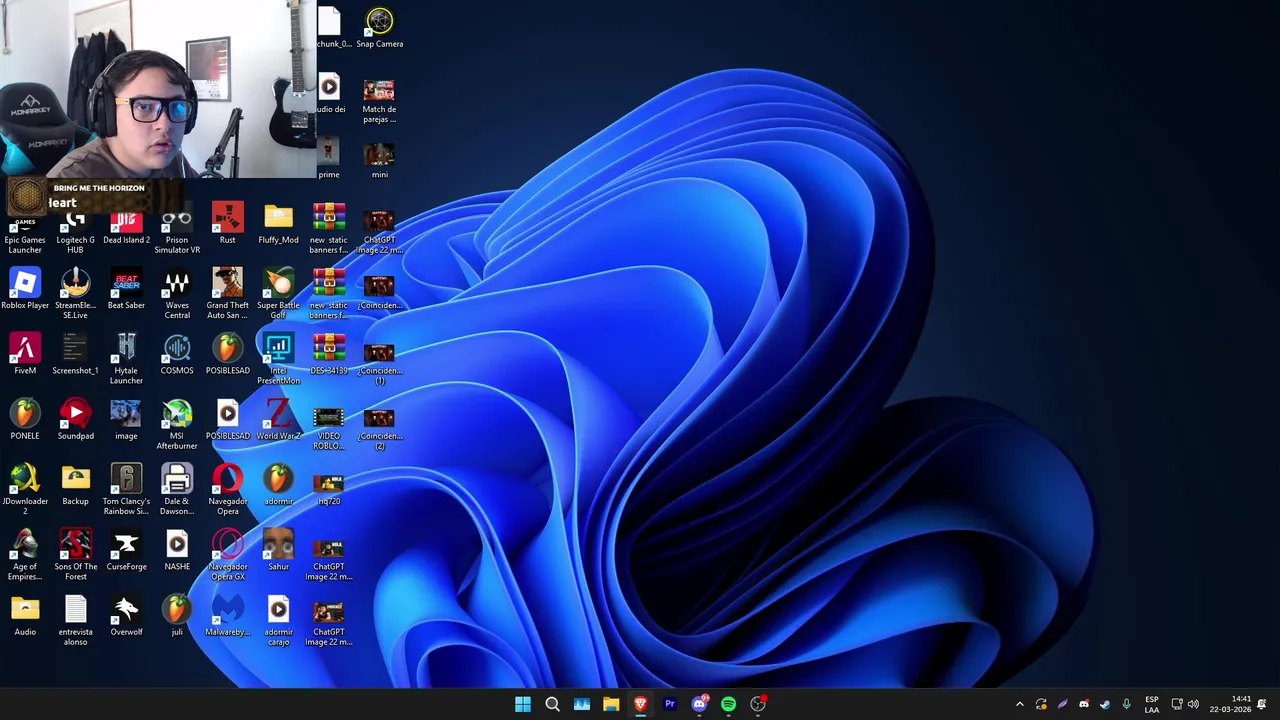Open taskbar Search
Viewport: 1280px width, 720px height.
(552, 704)
